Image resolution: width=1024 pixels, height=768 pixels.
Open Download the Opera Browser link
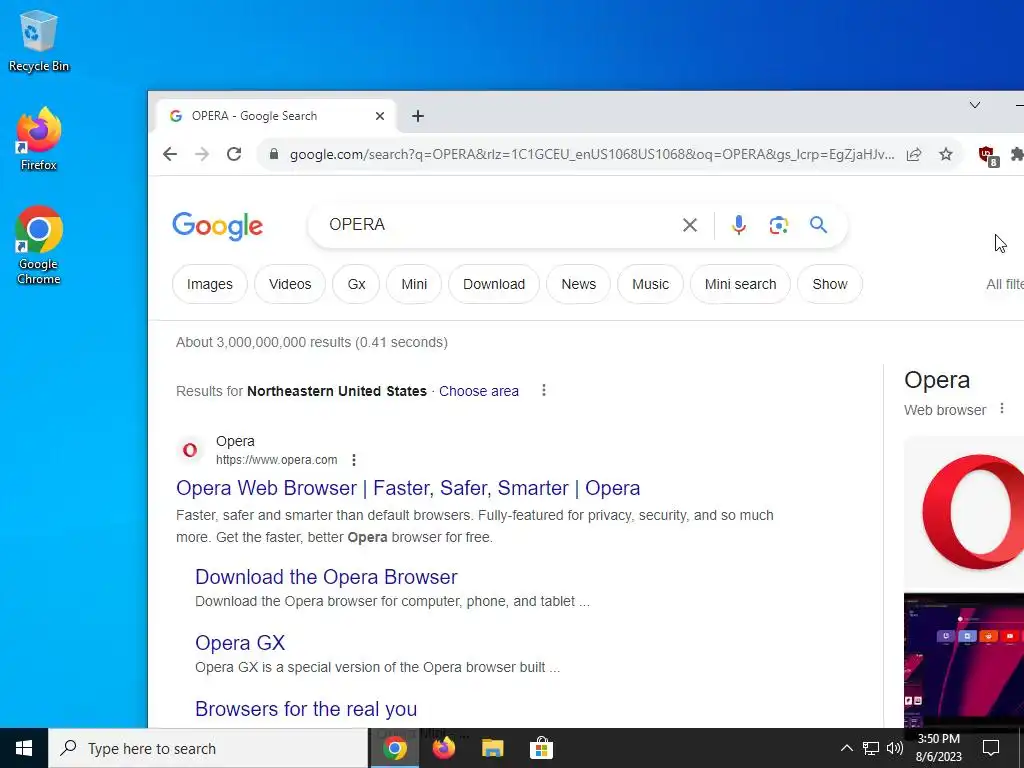[x=326, y=577]
